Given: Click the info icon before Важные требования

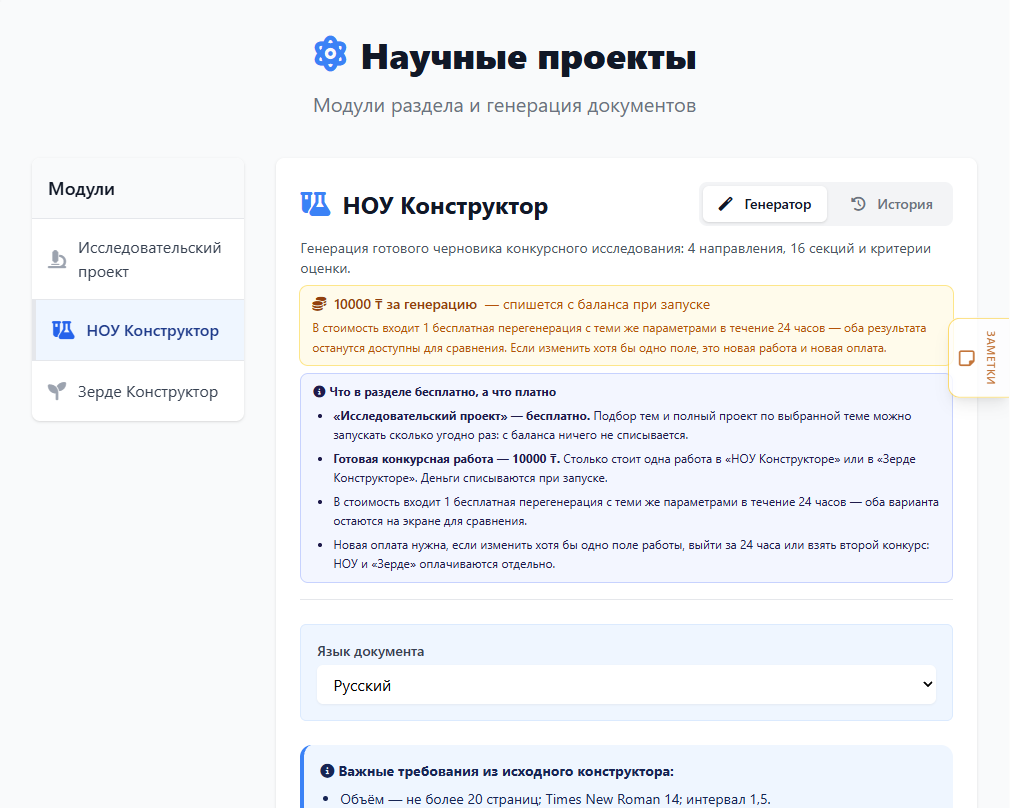Looking at the screenshot, I should point(327,771).
